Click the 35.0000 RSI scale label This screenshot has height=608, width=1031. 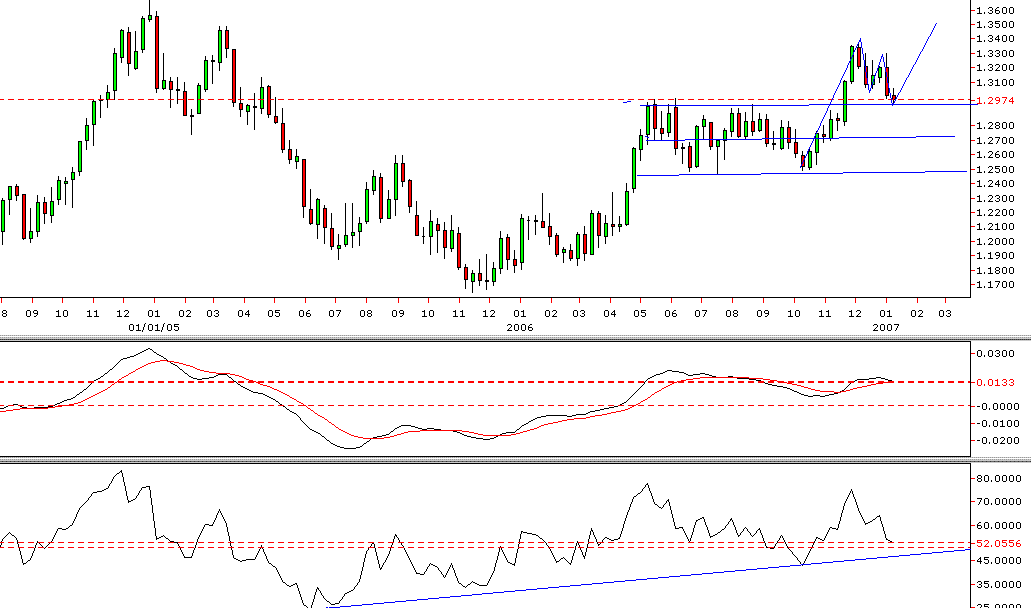(999, 584)
